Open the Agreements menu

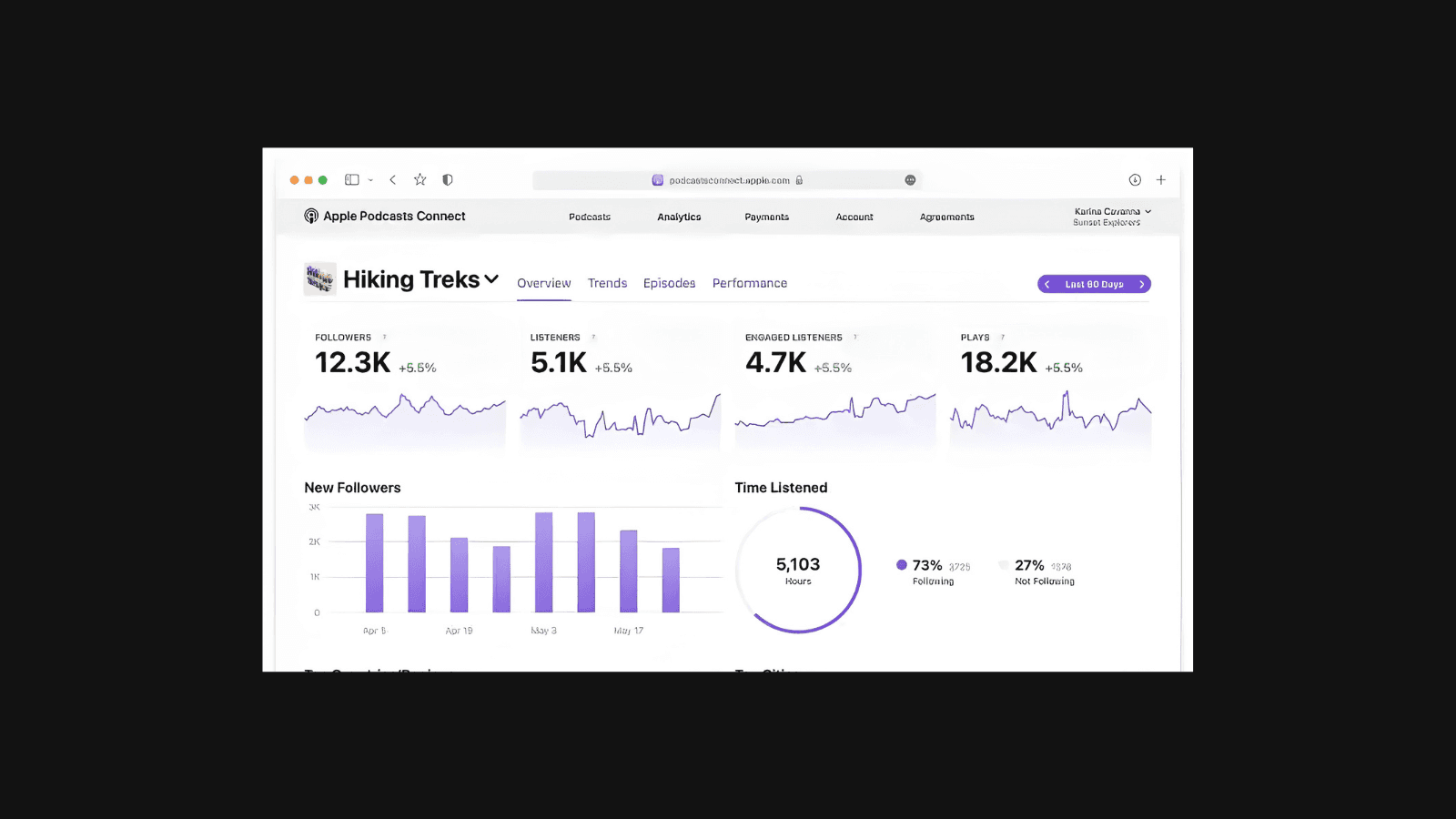point(947,217)
